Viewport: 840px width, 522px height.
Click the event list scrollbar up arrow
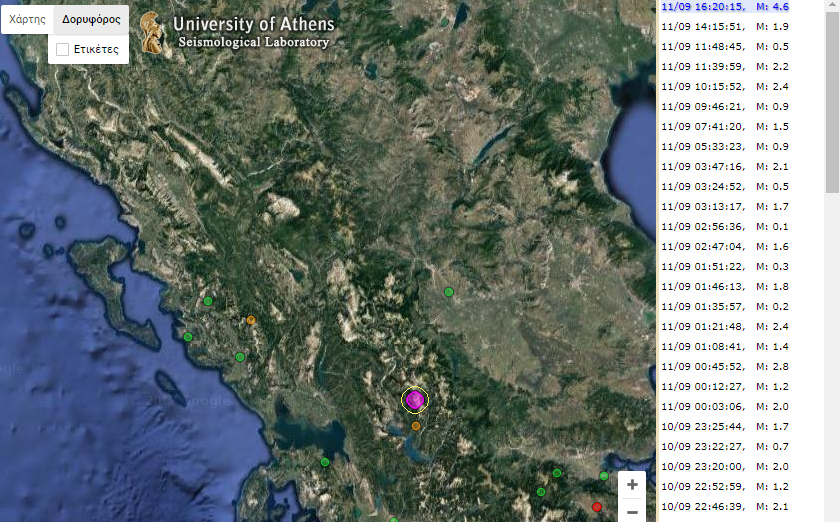pos(832,6)
